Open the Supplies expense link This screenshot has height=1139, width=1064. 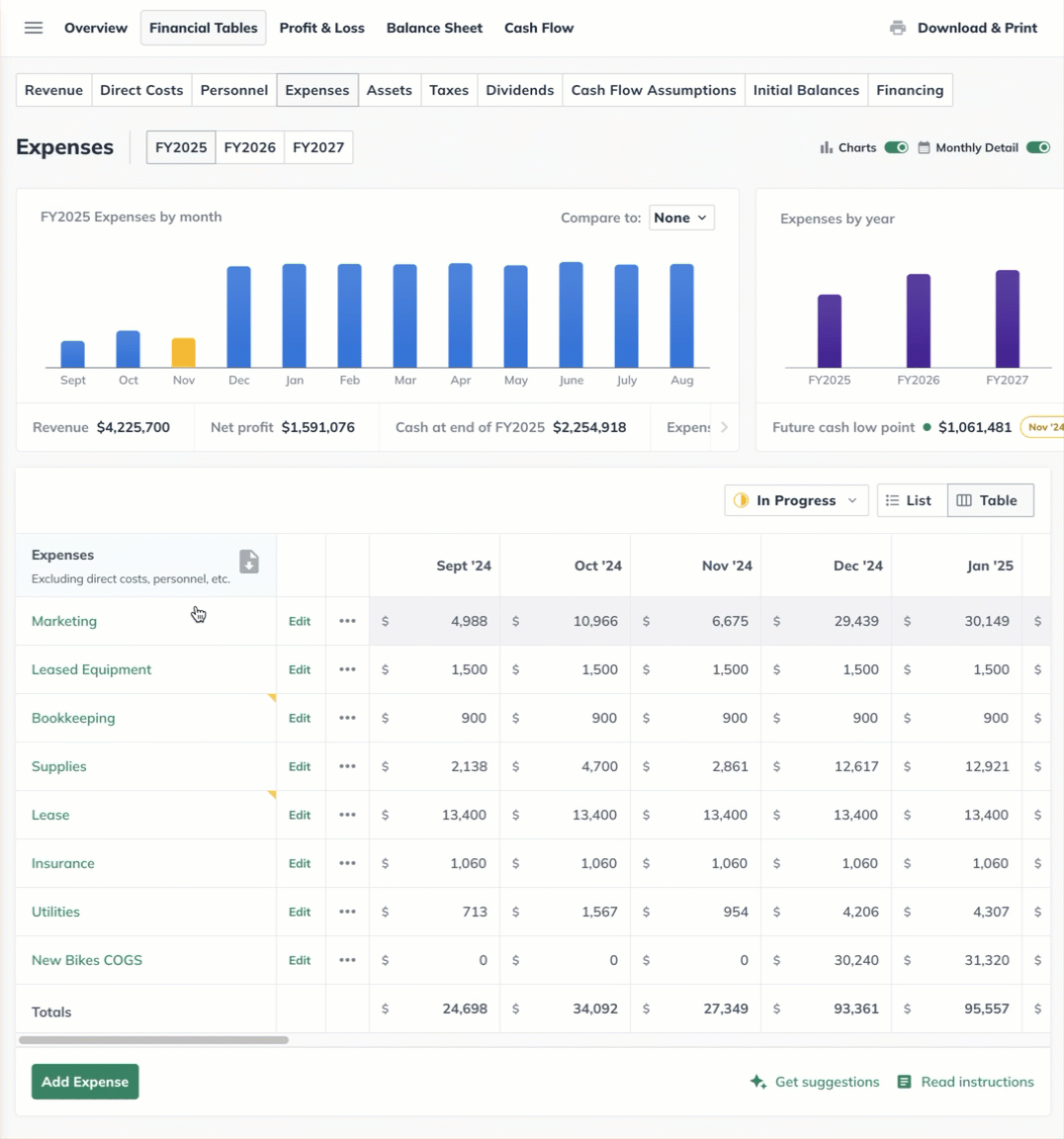59,766
